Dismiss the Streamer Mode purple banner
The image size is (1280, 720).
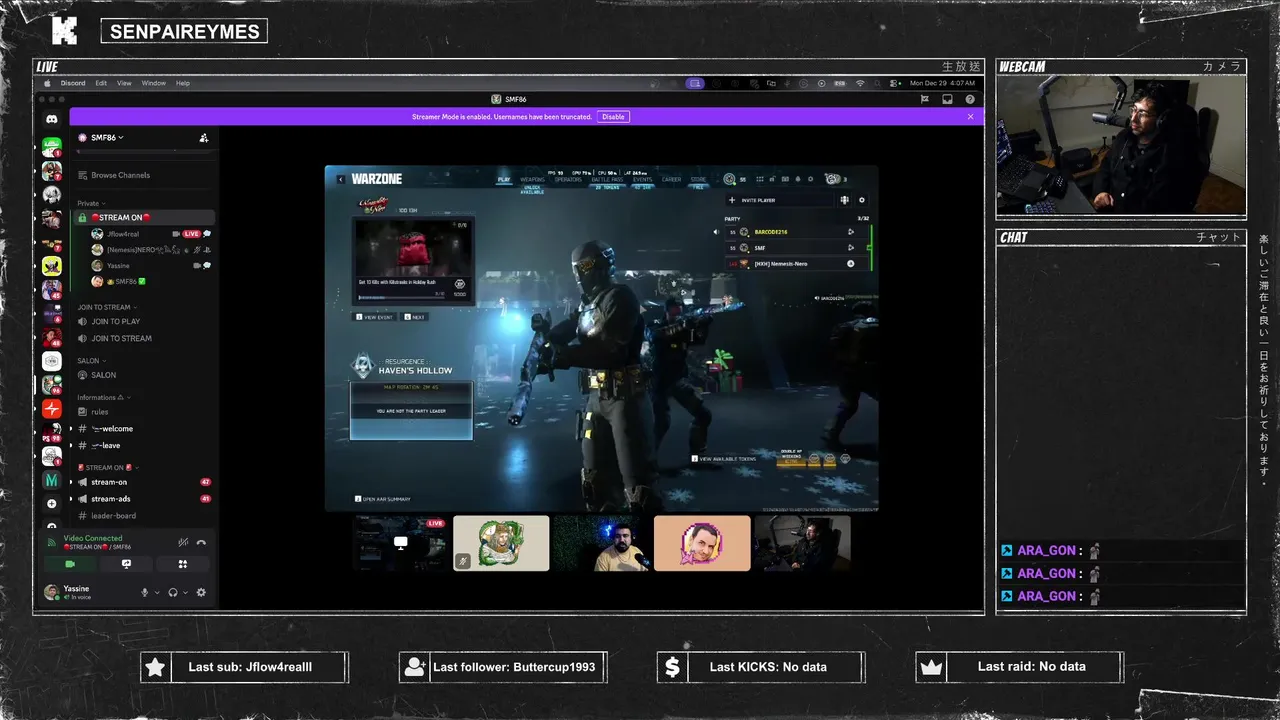[x=970, y=117]
